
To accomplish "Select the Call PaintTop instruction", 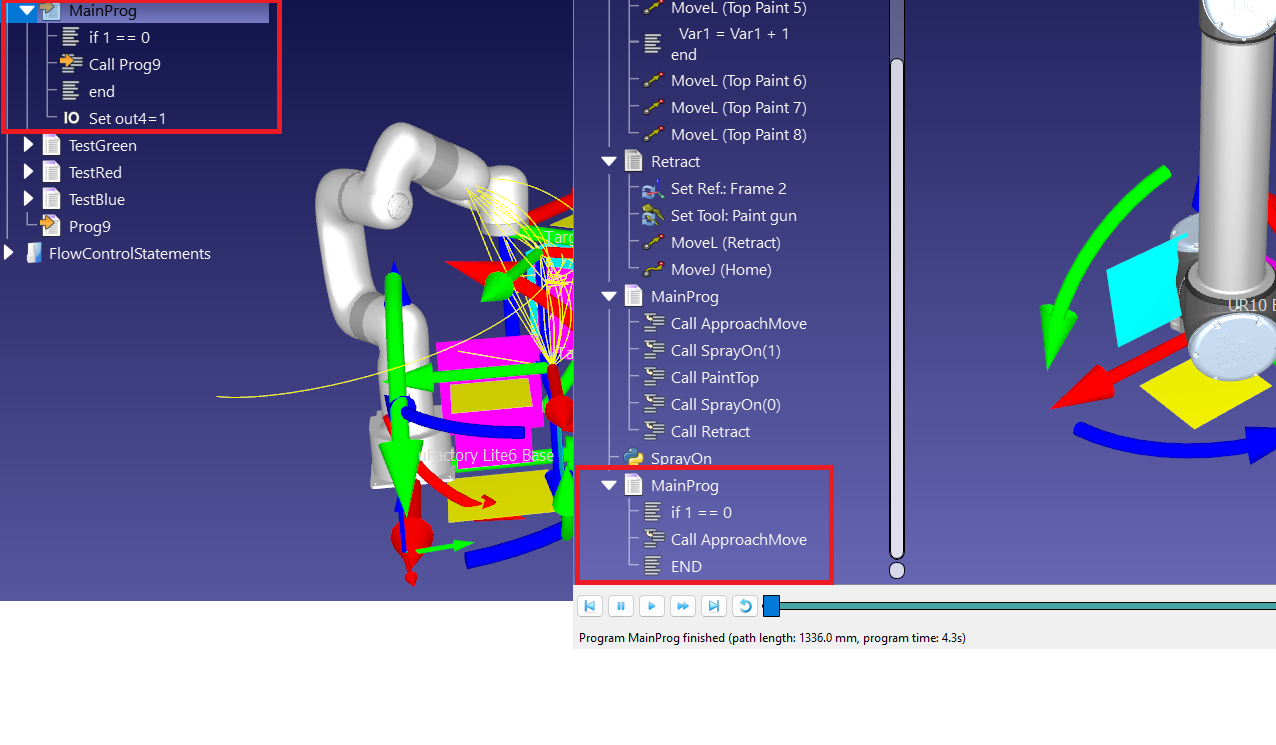I will (x=714, y=378).
